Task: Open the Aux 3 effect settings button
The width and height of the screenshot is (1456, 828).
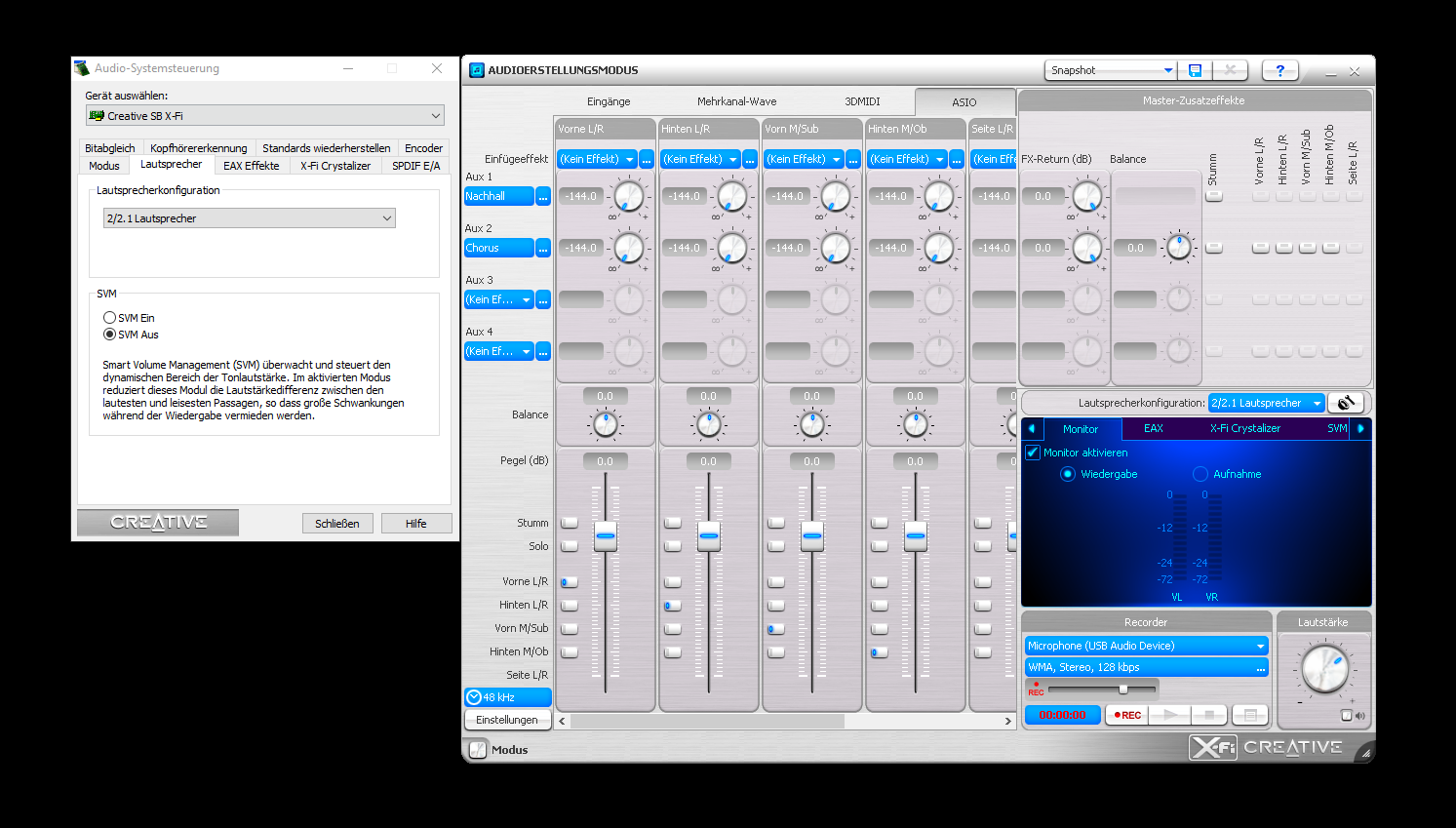Action: pyautogui.click(x=543, y=300)
